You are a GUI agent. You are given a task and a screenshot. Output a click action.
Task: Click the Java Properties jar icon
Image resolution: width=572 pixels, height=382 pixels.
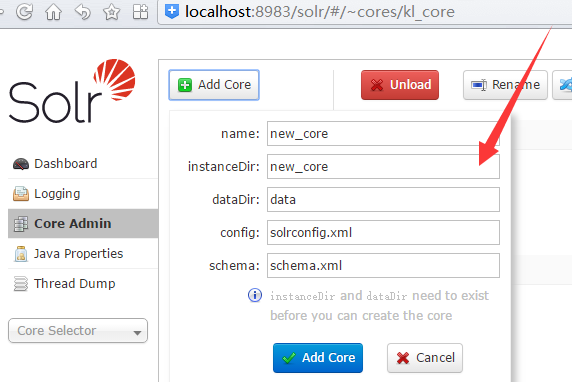(x=21, y=254)
